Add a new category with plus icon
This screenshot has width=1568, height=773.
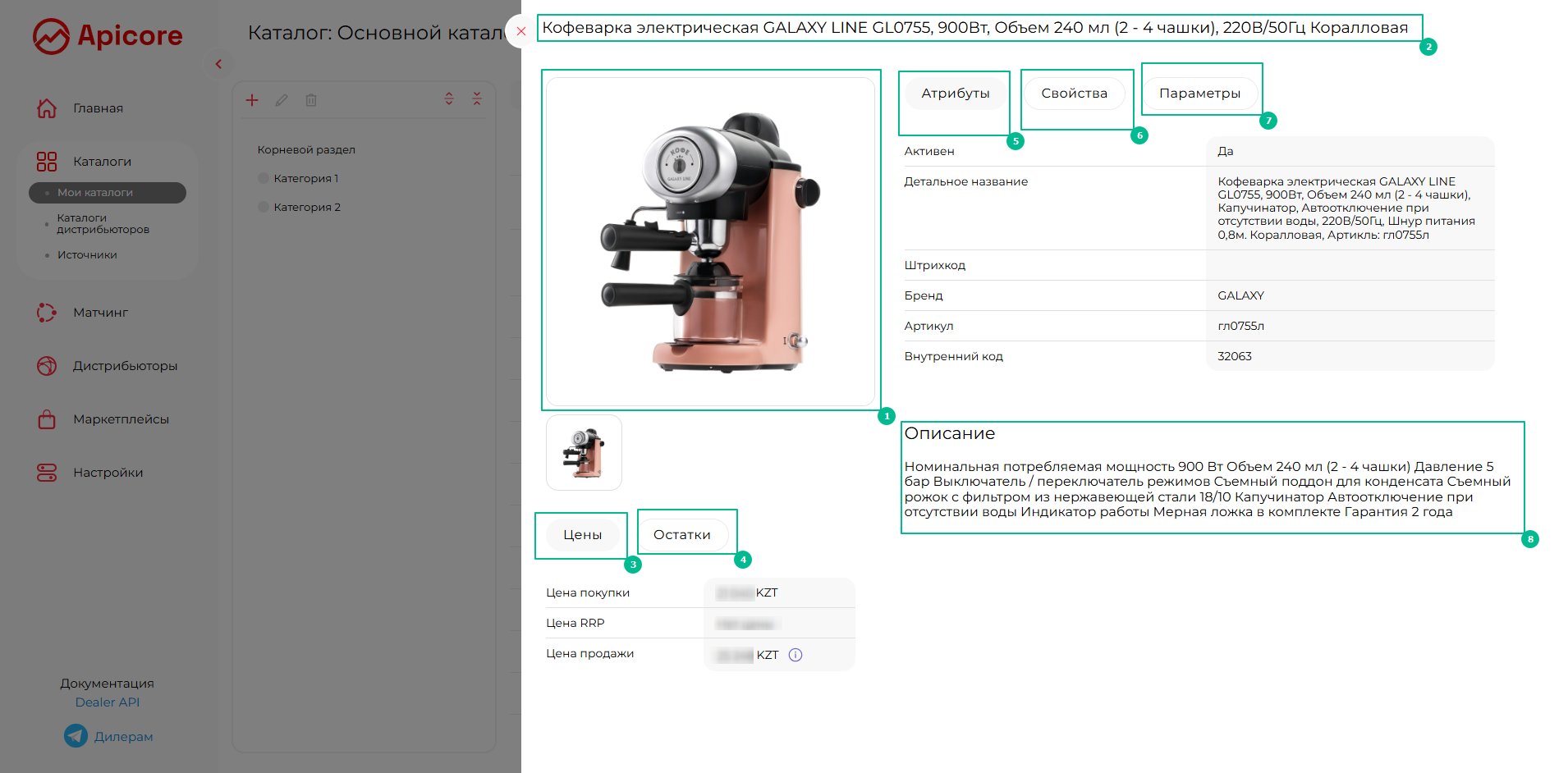tap(252, 100)
